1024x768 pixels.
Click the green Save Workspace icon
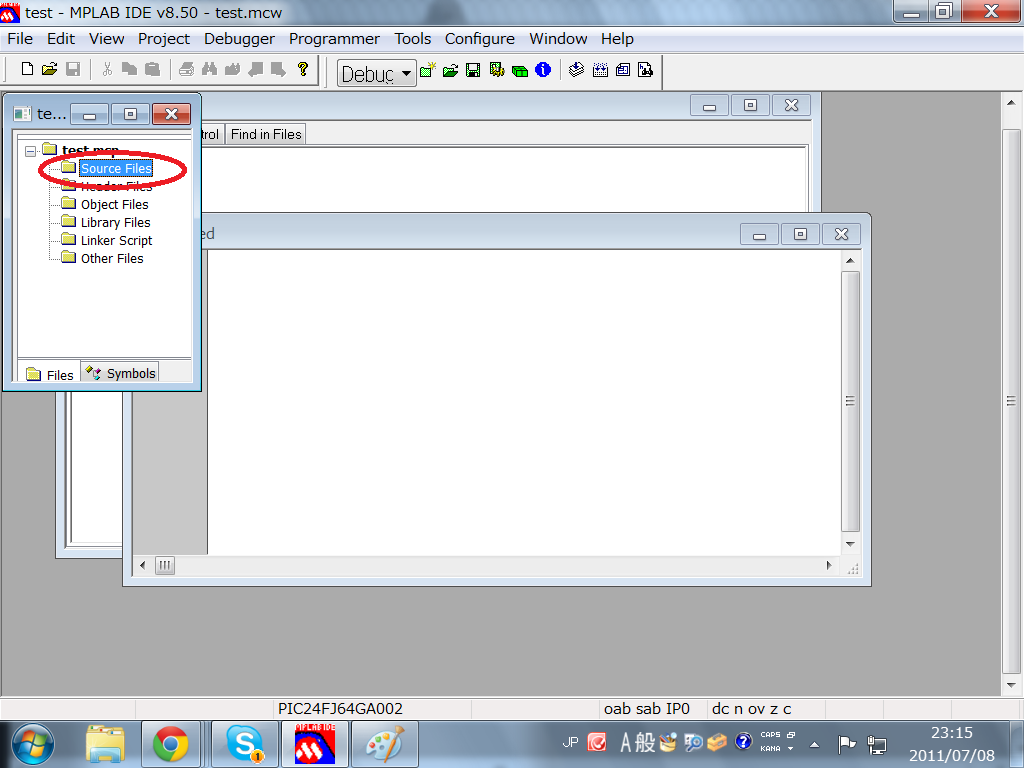point(473,70)
